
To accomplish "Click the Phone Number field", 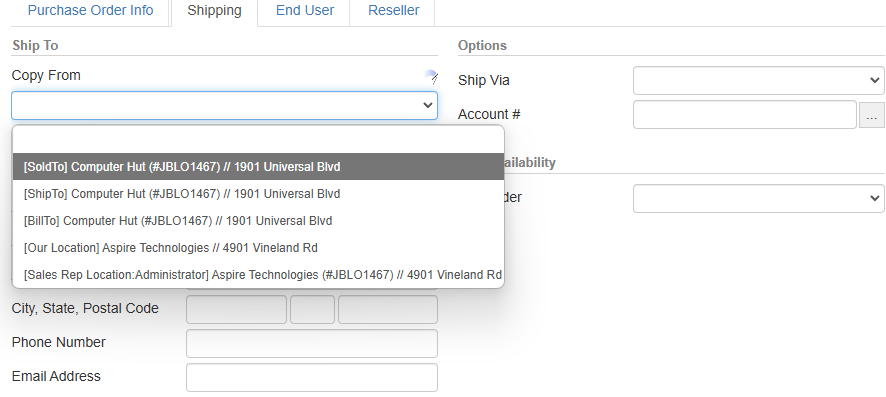I will 312,343.
